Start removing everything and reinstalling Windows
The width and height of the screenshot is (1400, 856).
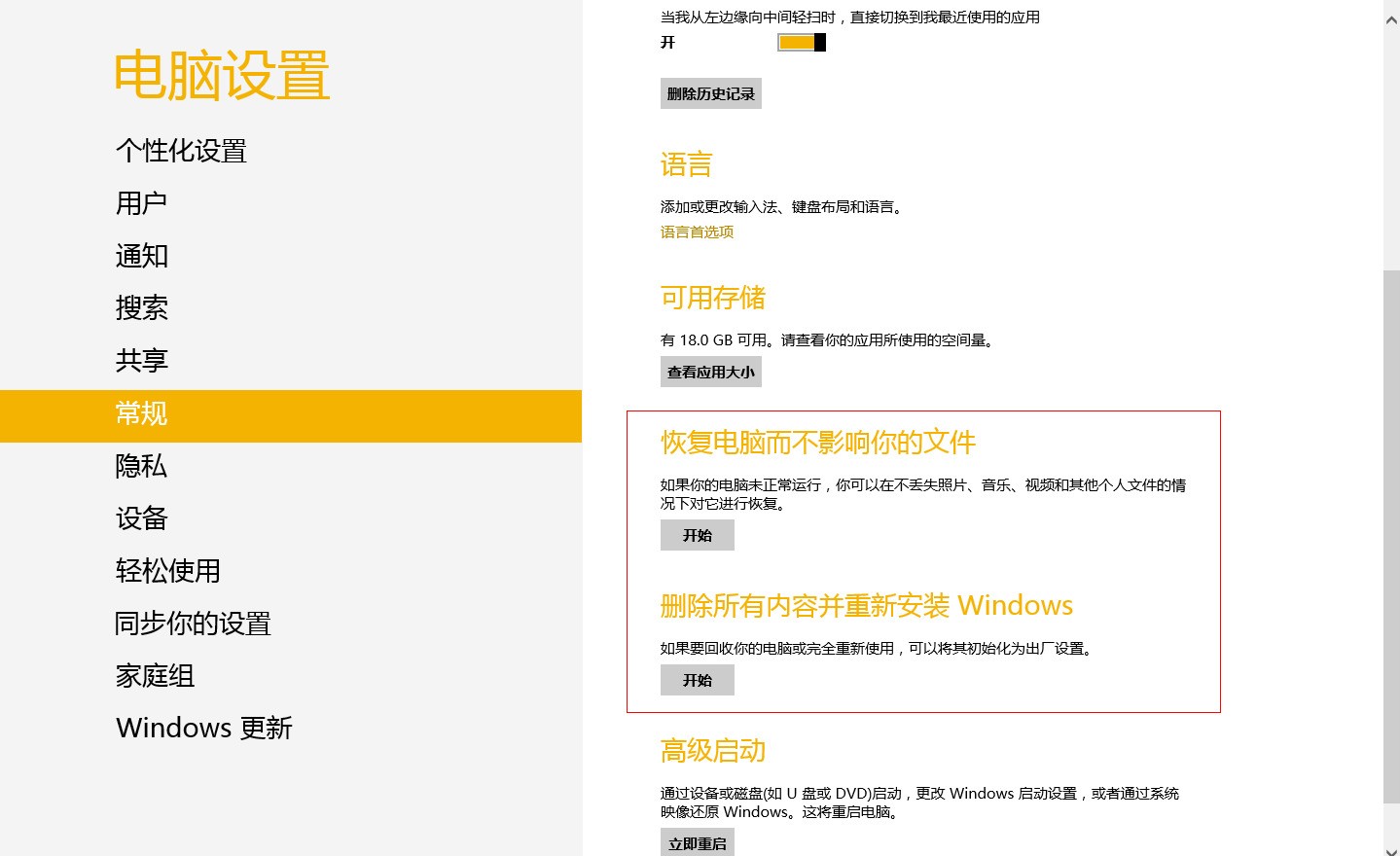[x=697, y=680]
